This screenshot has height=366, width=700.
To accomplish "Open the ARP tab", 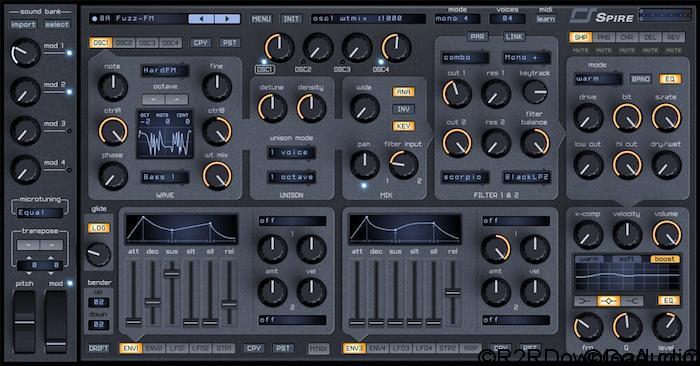I will point(470,348).
